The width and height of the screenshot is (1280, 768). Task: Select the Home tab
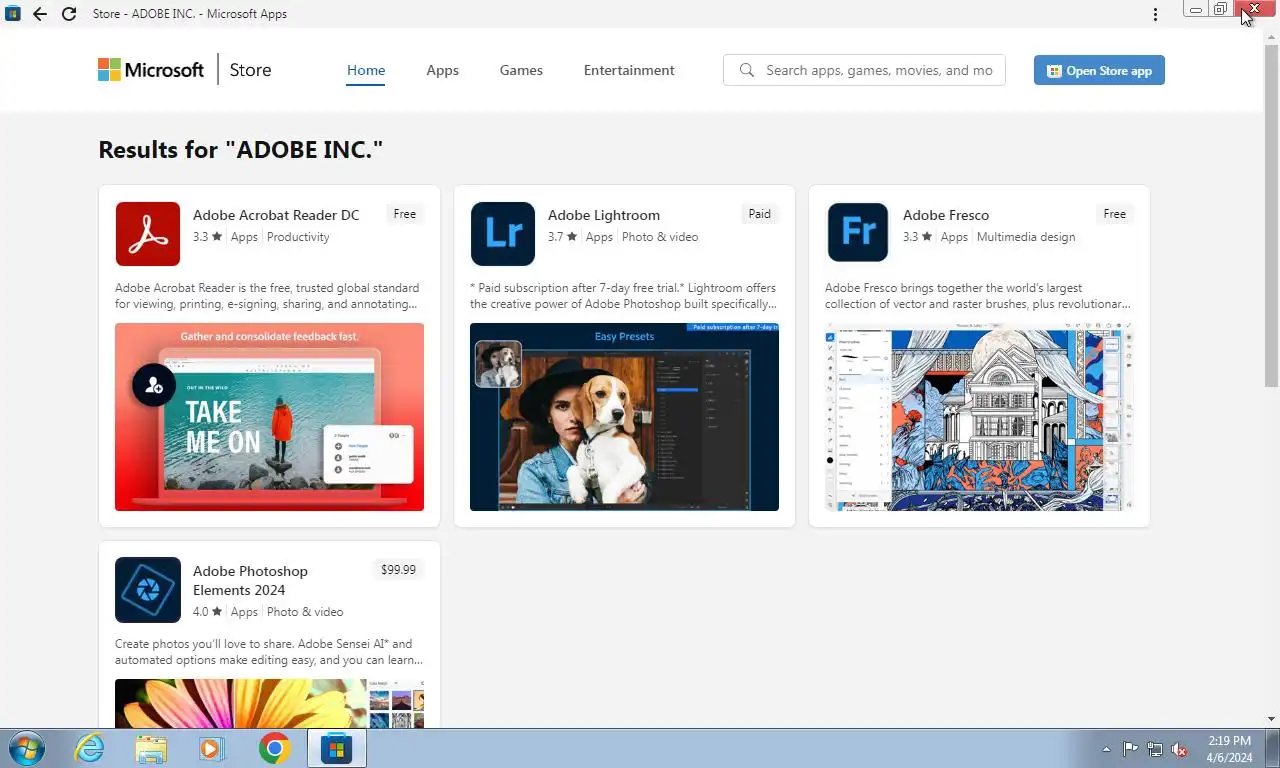tap(366, 70)
